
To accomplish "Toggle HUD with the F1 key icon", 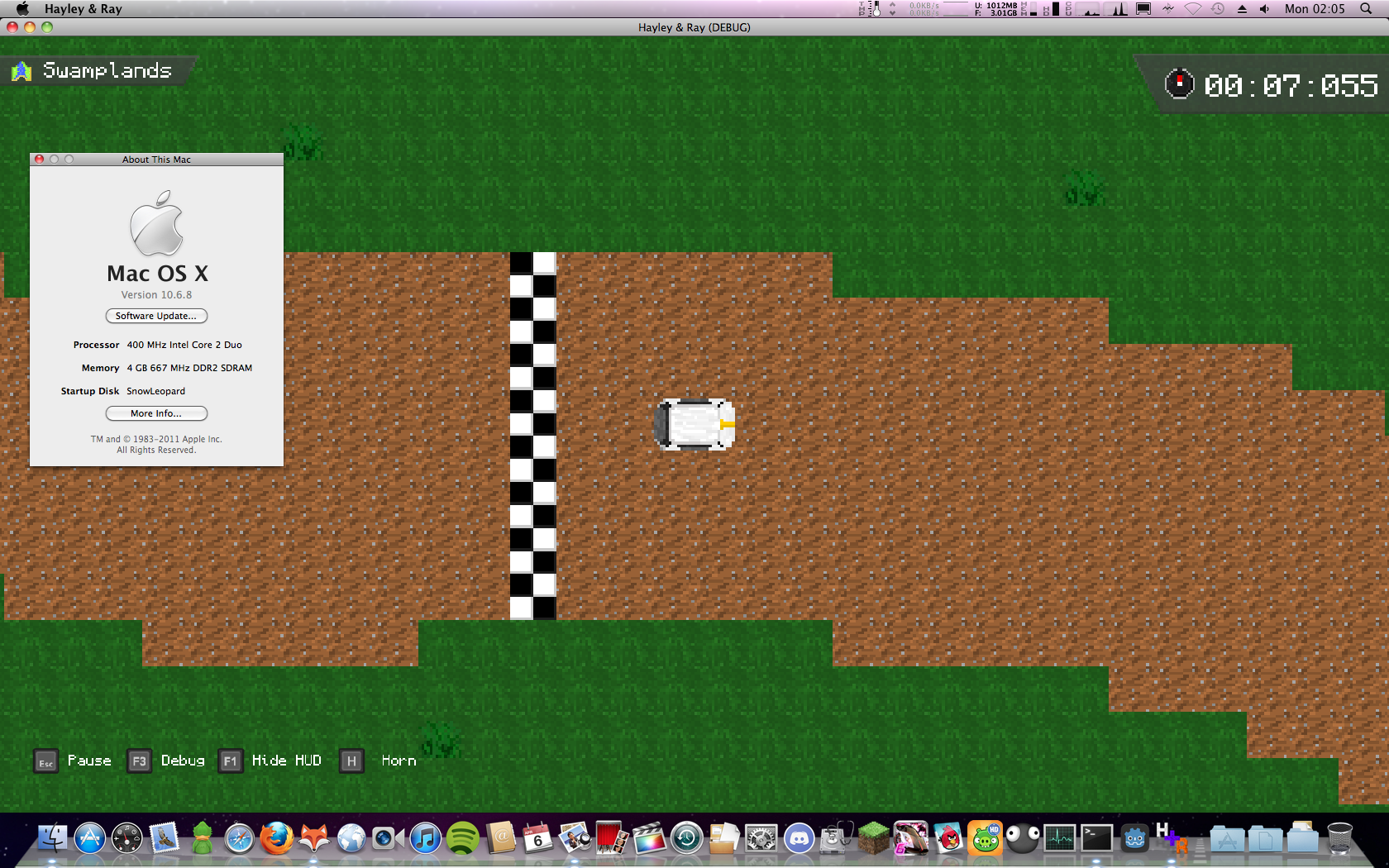I will coord(231,761).
